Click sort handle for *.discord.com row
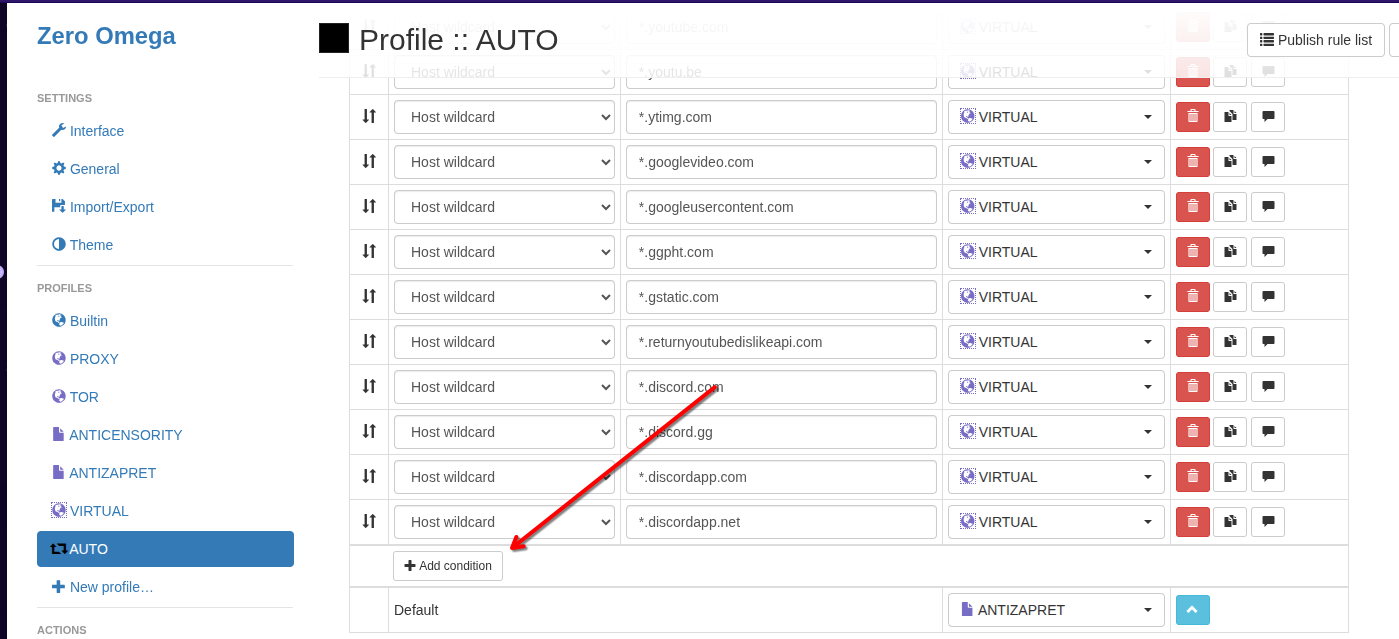 pyautogui.click(x=369, y=387)
